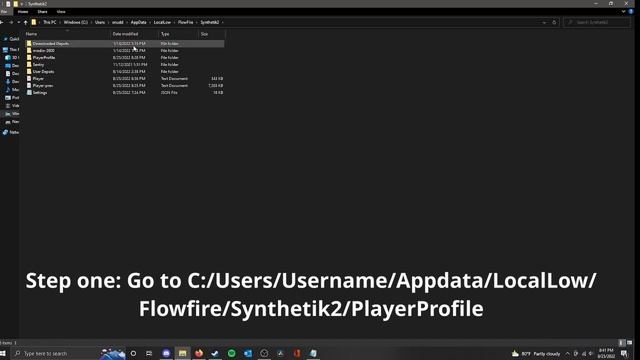Open the Windows Start menu
Image resolution: width=640 pixels, height=360 pixels.
coord(3,353)
